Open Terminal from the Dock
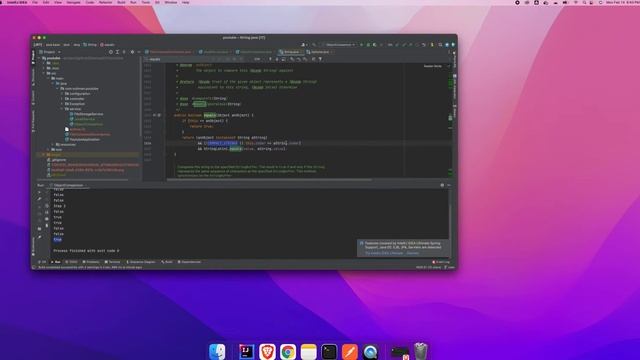 [x=329, y=351]
